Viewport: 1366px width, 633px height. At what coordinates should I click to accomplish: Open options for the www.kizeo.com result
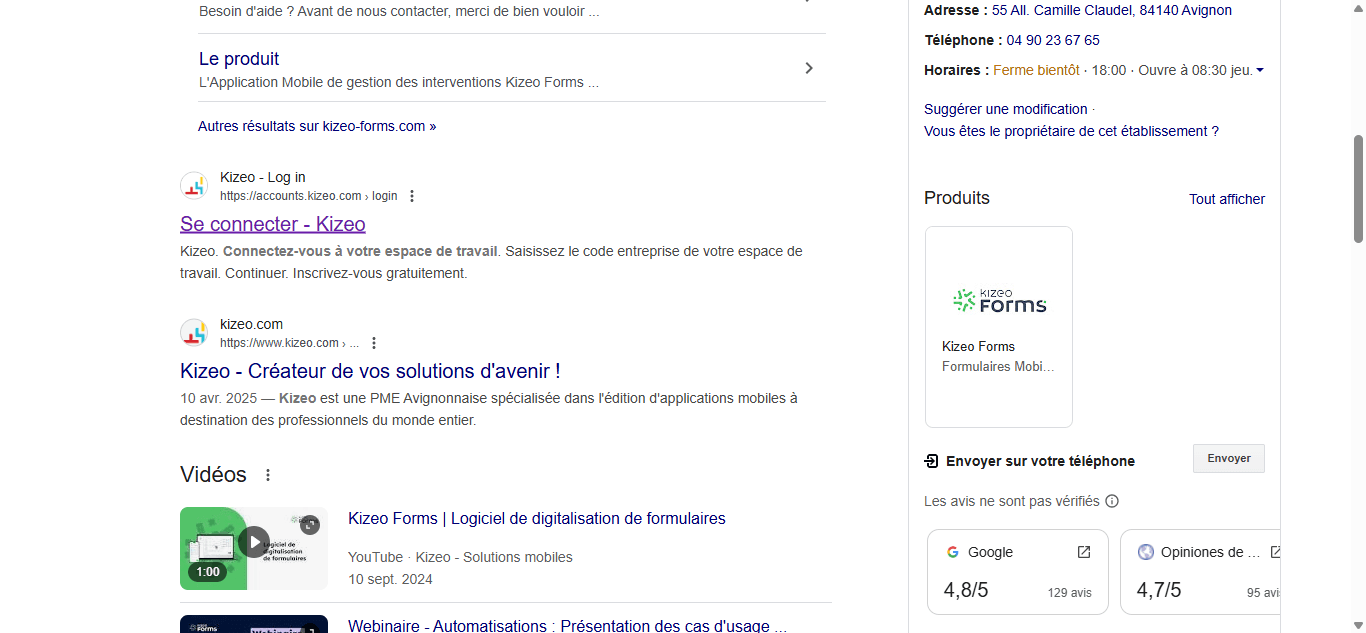click(374, 343)
